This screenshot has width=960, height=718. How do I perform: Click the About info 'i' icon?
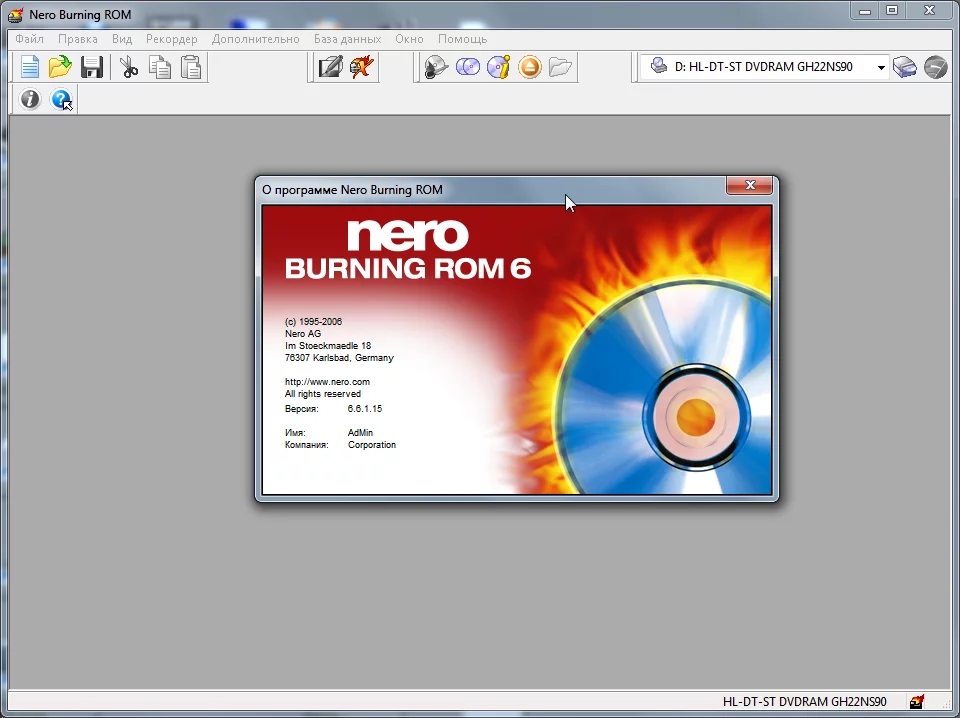click(x=29, y=99)
